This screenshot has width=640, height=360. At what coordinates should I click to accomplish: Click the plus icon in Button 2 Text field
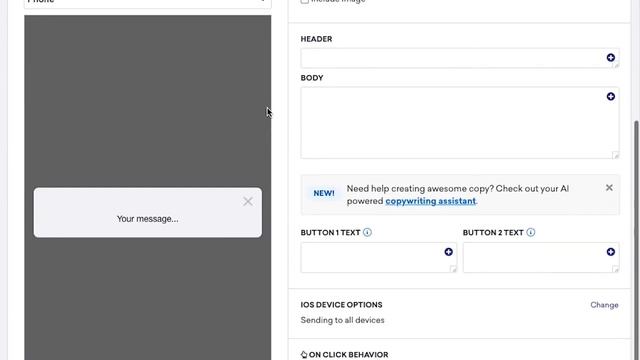coord(611,252)
